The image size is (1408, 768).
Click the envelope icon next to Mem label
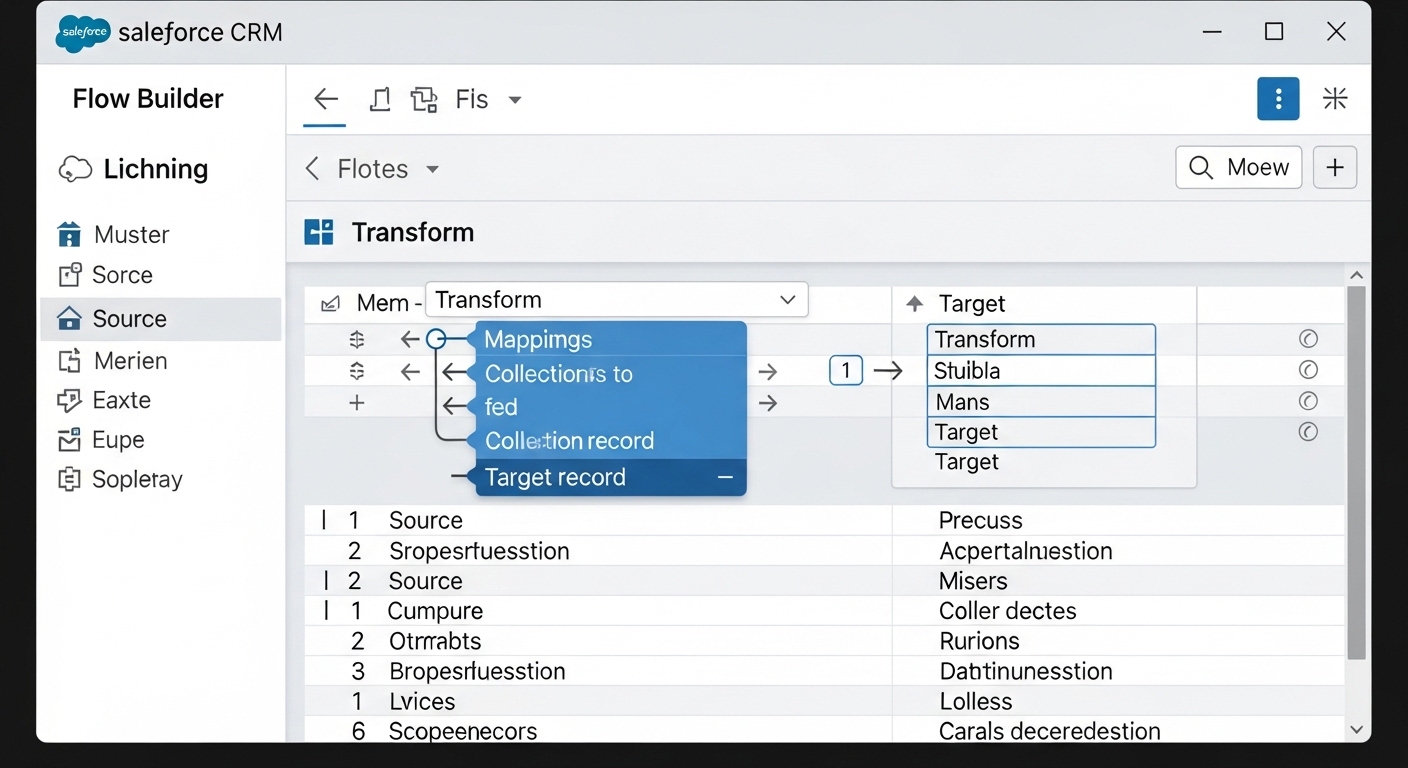coord(330,301)
